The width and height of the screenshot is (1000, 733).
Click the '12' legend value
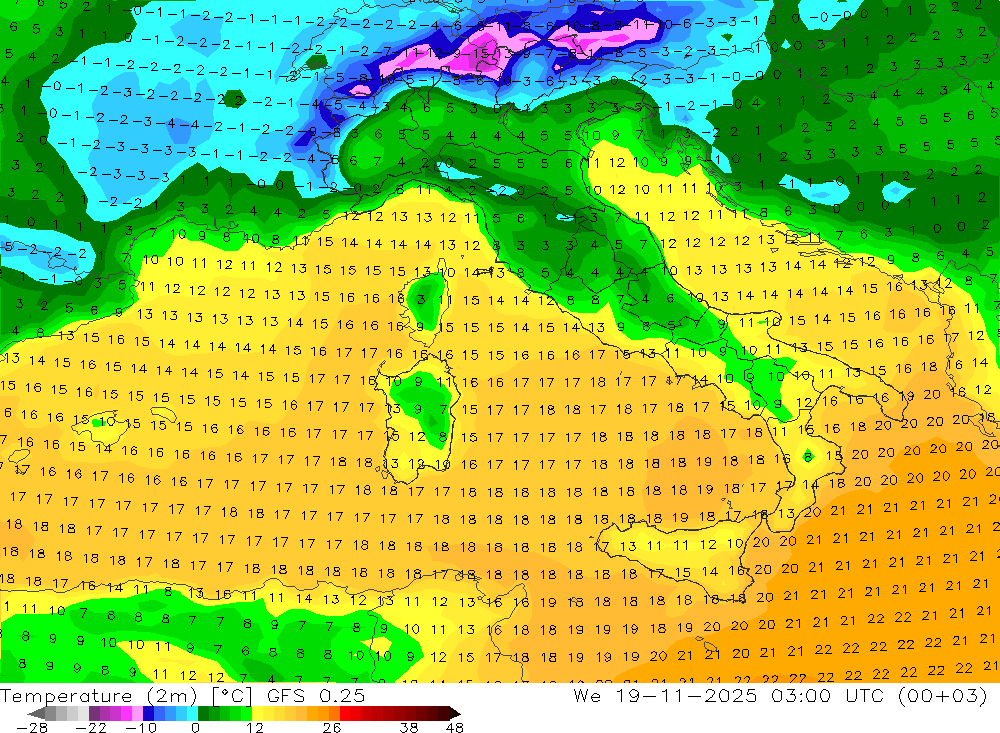255,727
